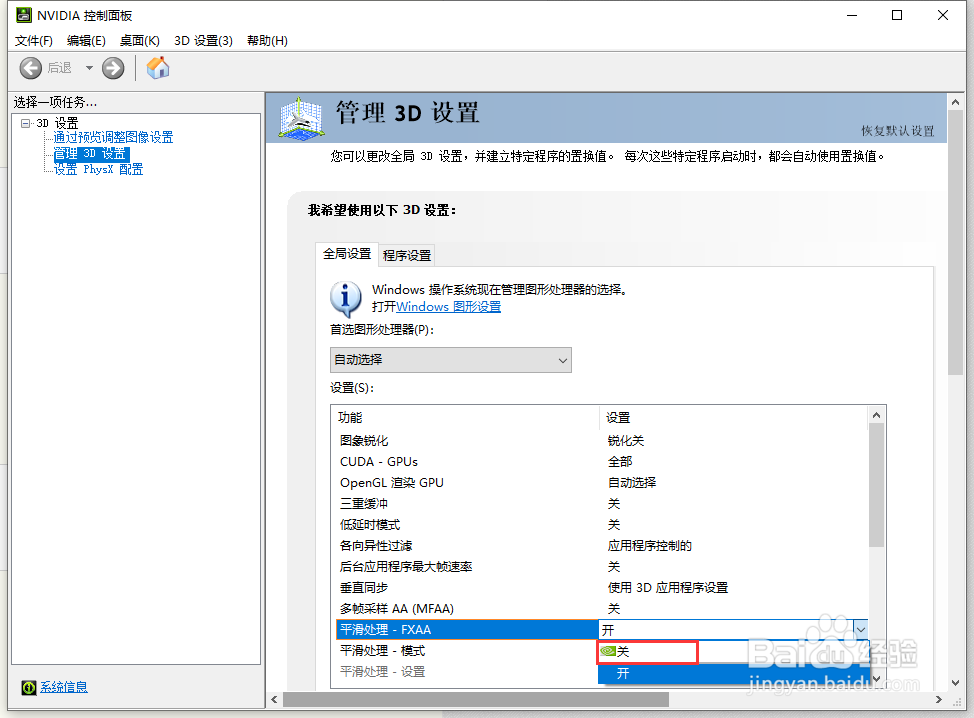Open the FXAA value dropdown arrow

coord(860,630)
